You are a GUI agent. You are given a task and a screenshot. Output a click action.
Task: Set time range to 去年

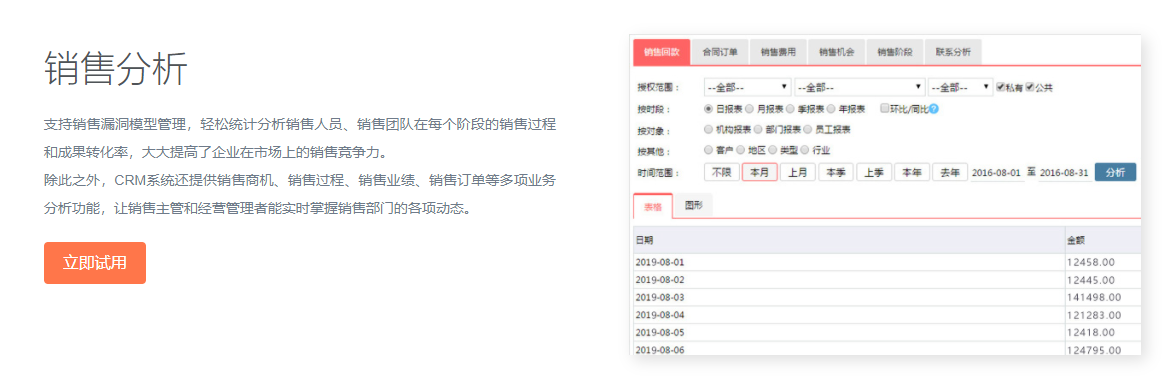(950, 172)
